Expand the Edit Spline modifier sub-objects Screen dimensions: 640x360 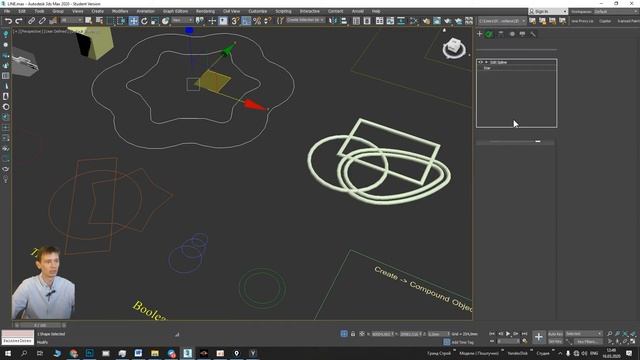486,62
